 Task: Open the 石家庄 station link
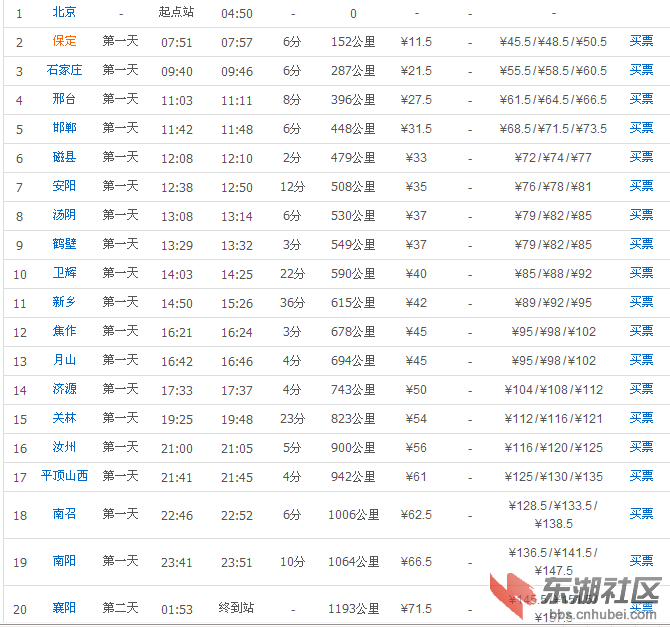coord(64,70)
